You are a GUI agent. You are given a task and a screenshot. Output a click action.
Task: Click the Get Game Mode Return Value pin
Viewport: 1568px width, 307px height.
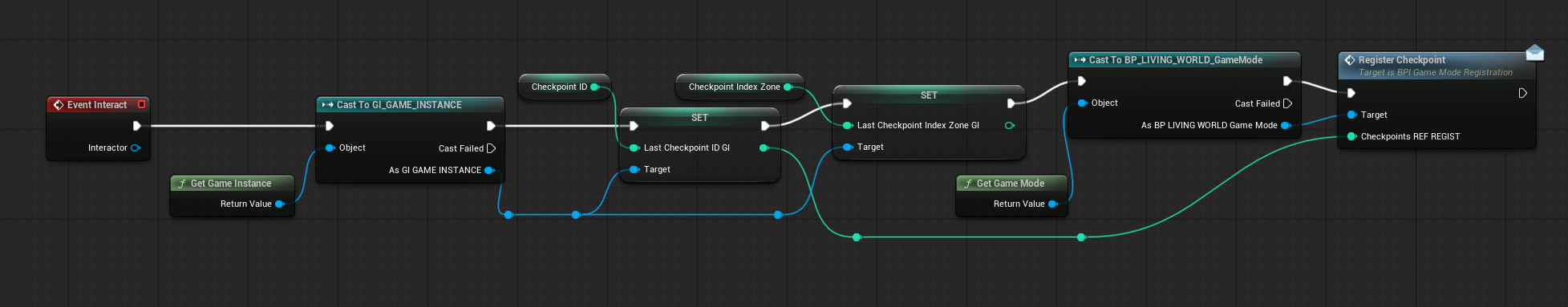point(1053,204)
